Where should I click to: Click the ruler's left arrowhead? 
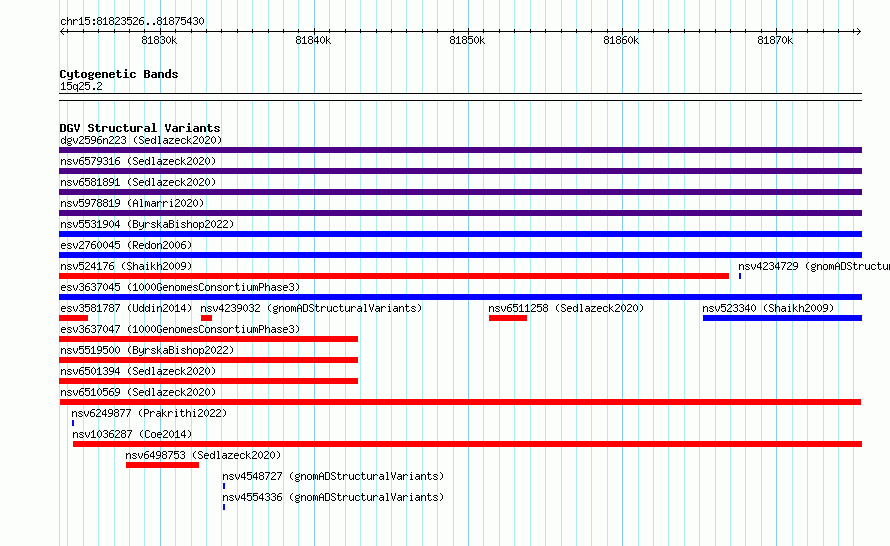62,31
